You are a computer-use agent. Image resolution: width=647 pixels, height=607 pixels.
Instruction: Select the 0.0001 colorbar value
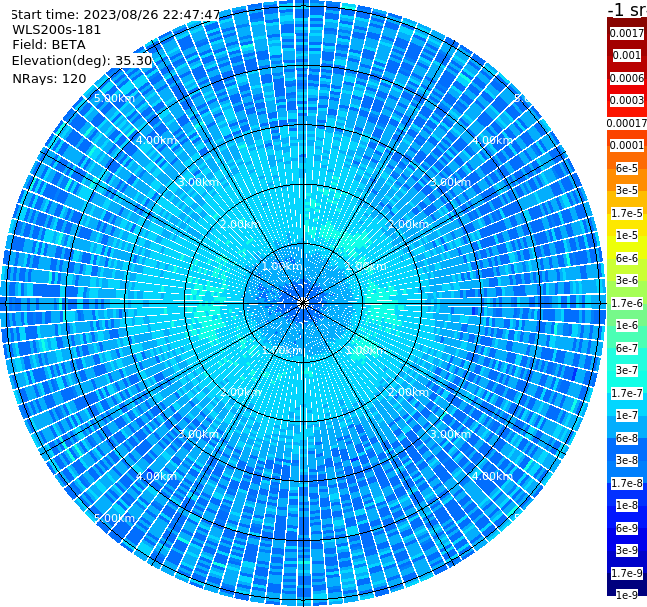tap(627, 145)
